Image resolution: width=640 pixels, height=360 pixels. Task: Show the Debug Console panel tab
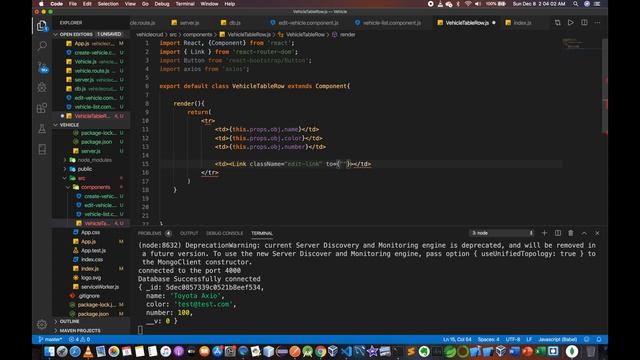pyautogui.click(x=224, y=233)
